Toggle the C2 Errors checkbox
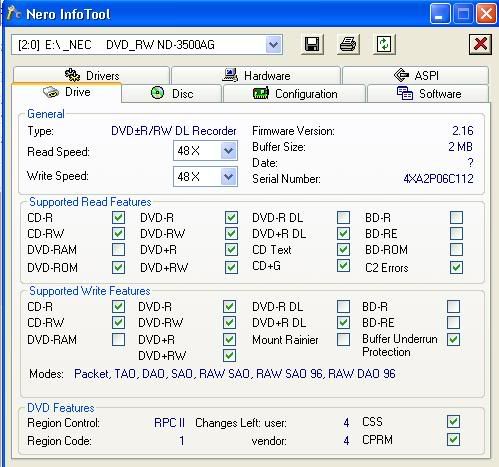The width and height of the screenshot is (499, 467). (456, 267)
